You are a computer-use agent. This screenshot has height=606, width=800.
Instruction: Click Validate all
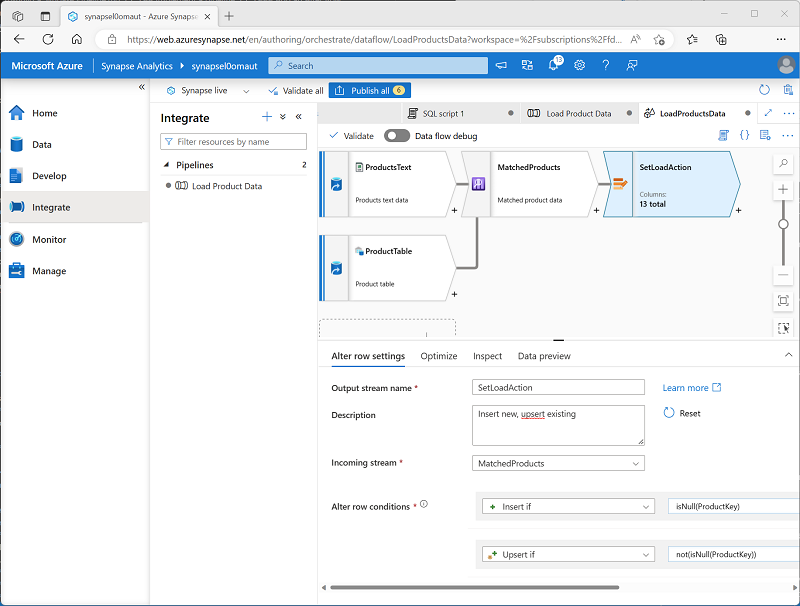[296, 91]
